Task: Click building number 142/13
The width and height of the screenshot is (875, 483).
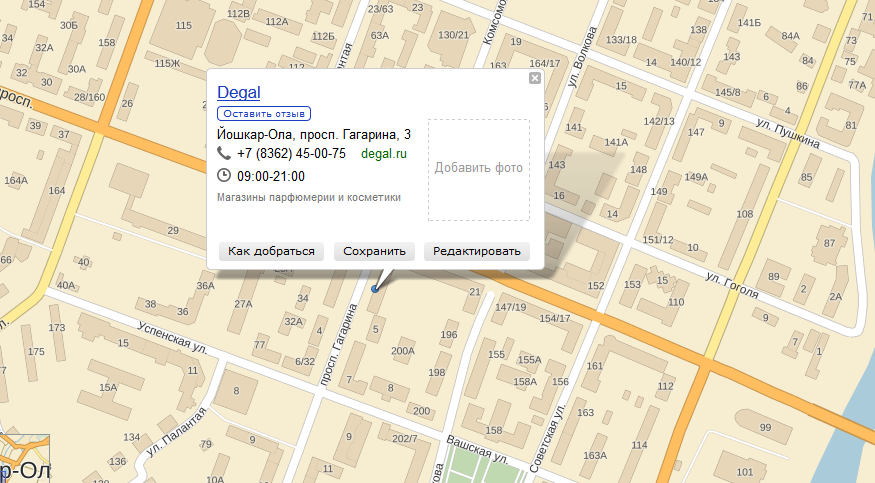Action: tap(659, 121)
